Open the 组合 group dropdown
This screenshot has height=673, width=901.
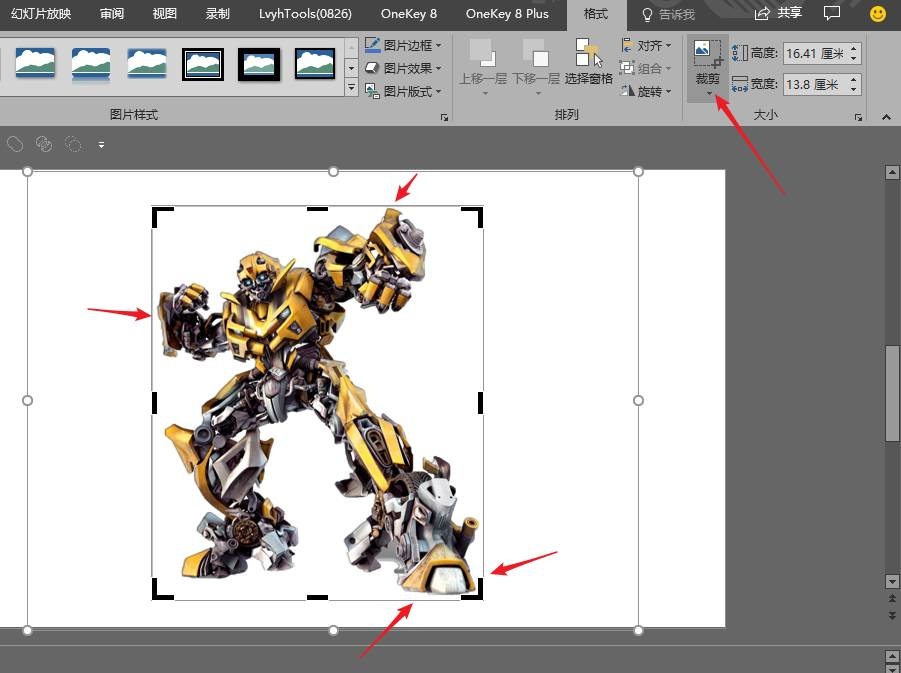pos(646,68)
